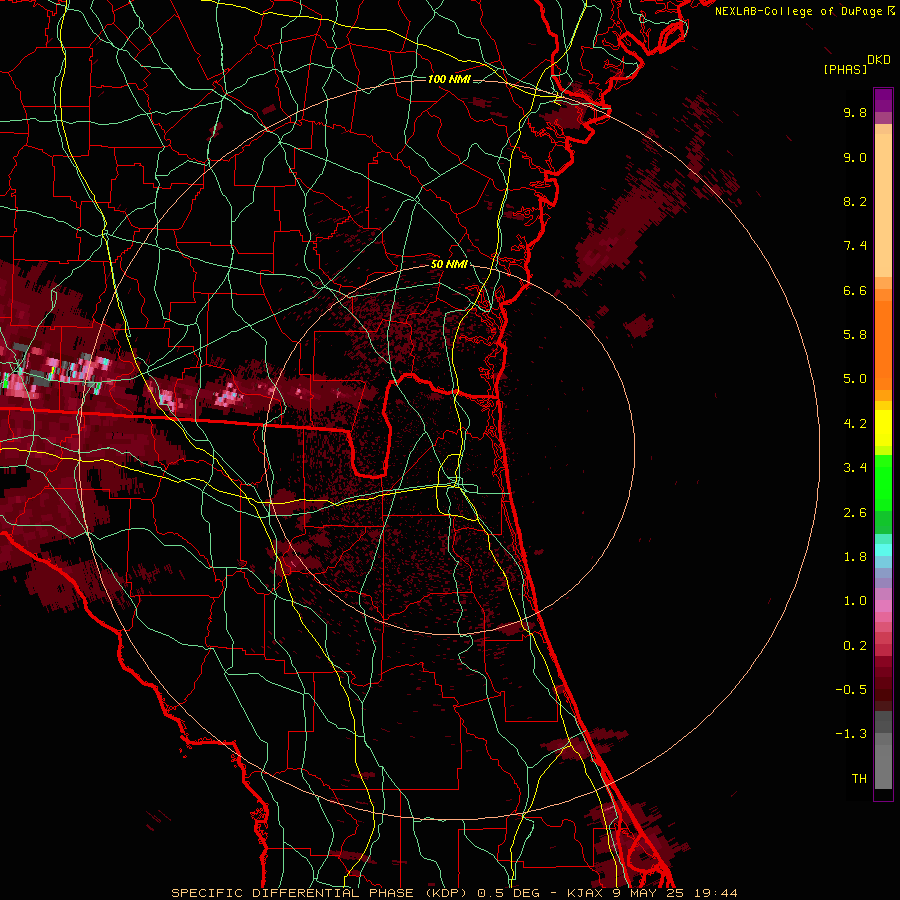The width and height of the screenshot is (900, 900).
Task: Click the 9.0 value on color scale
Action: tap(855, 158)
